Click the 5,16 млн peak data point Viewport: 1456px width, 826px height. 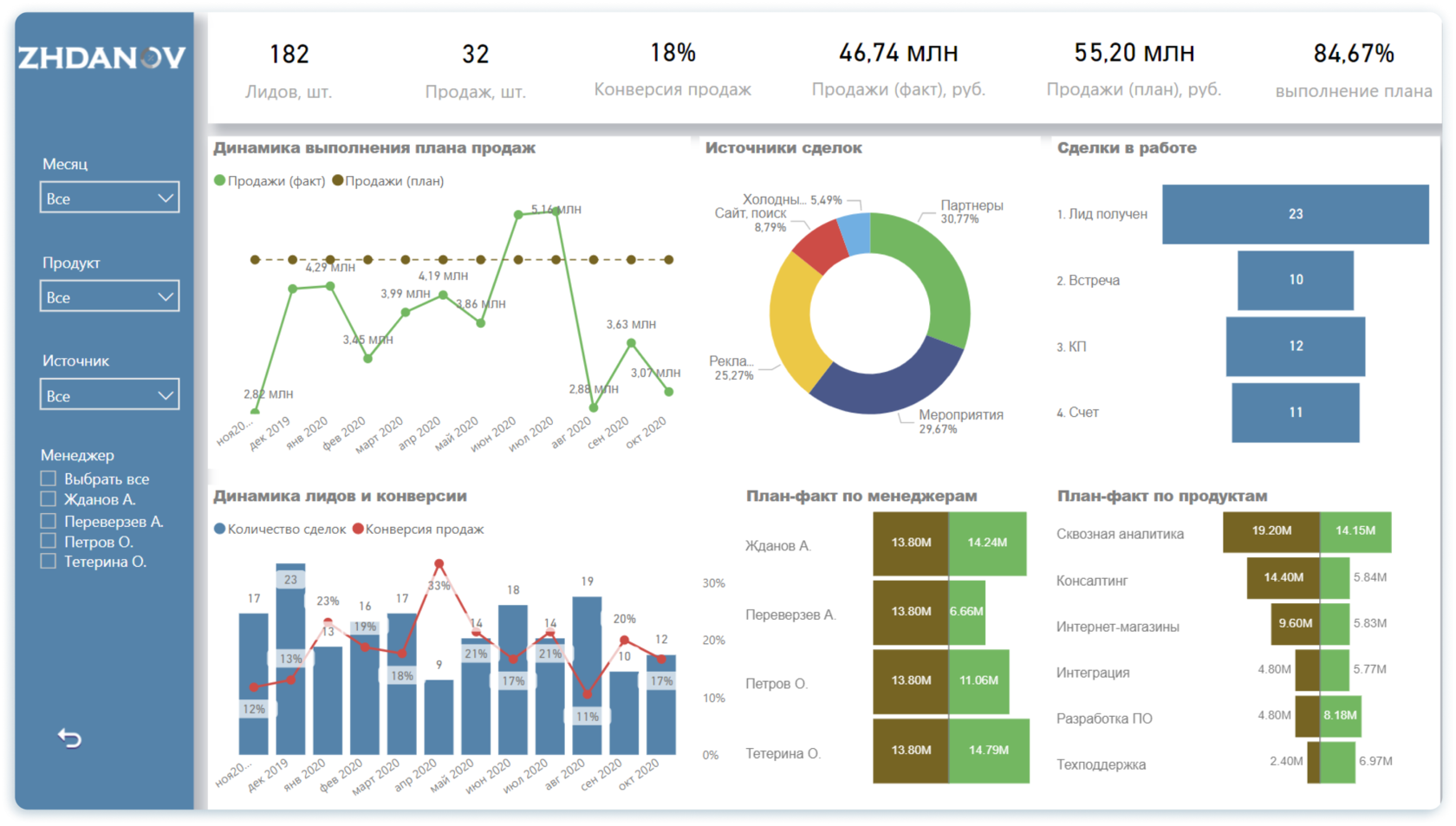coord(556,211)
